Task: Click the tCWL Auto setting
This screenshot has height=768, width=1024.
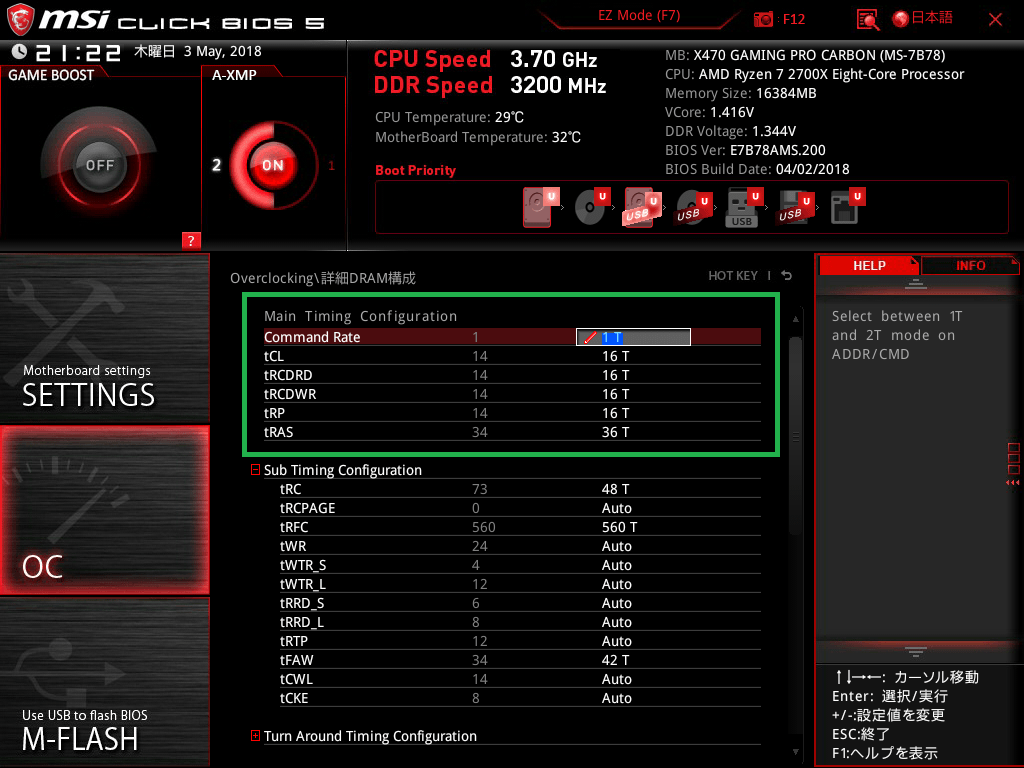Action: [x=616, y=679]
